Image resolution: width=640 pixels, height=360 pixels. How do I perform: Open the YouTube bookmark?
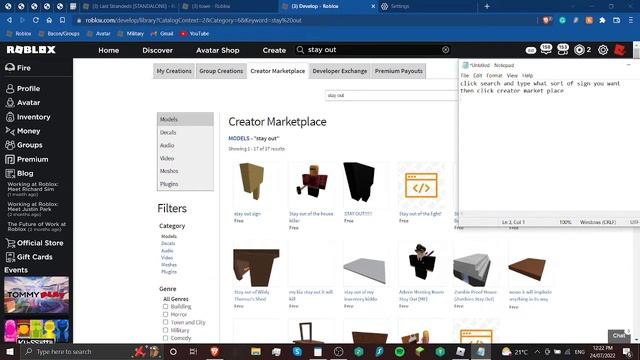(195, 33)
